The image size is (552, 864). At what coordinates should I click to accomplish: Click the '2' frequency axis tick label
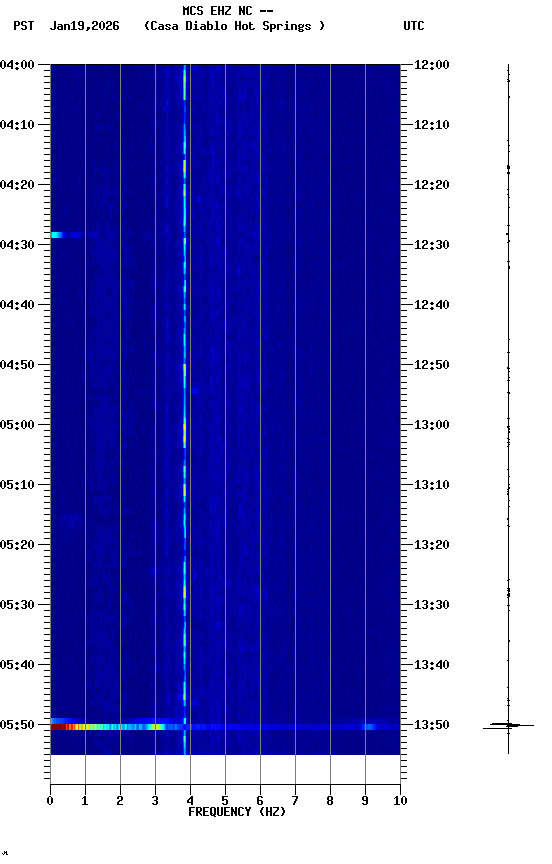point(120,801)
